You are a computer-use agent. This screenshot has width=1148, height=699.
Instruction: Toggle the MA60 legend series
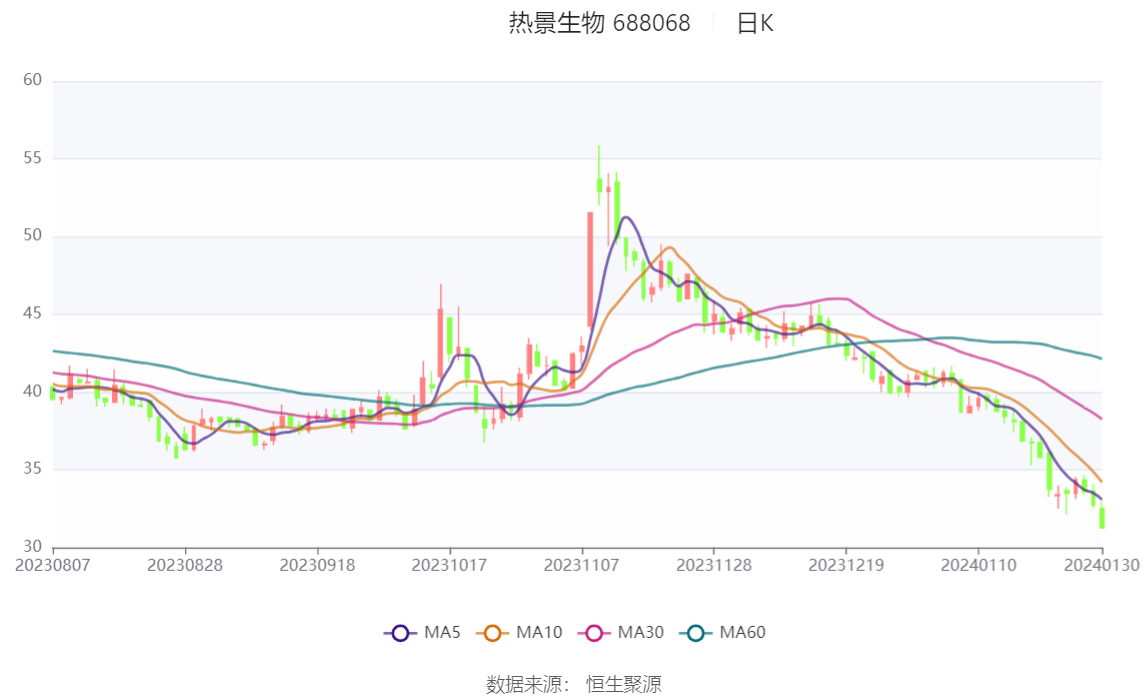coord(723,632)
